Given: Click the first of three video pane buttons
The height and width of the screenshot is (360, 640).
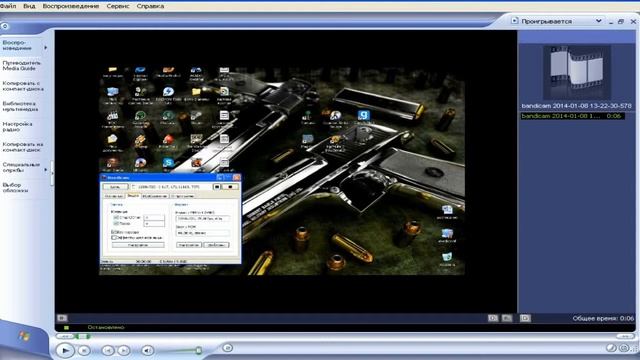Looking at the screenshot, I should 493,318.
